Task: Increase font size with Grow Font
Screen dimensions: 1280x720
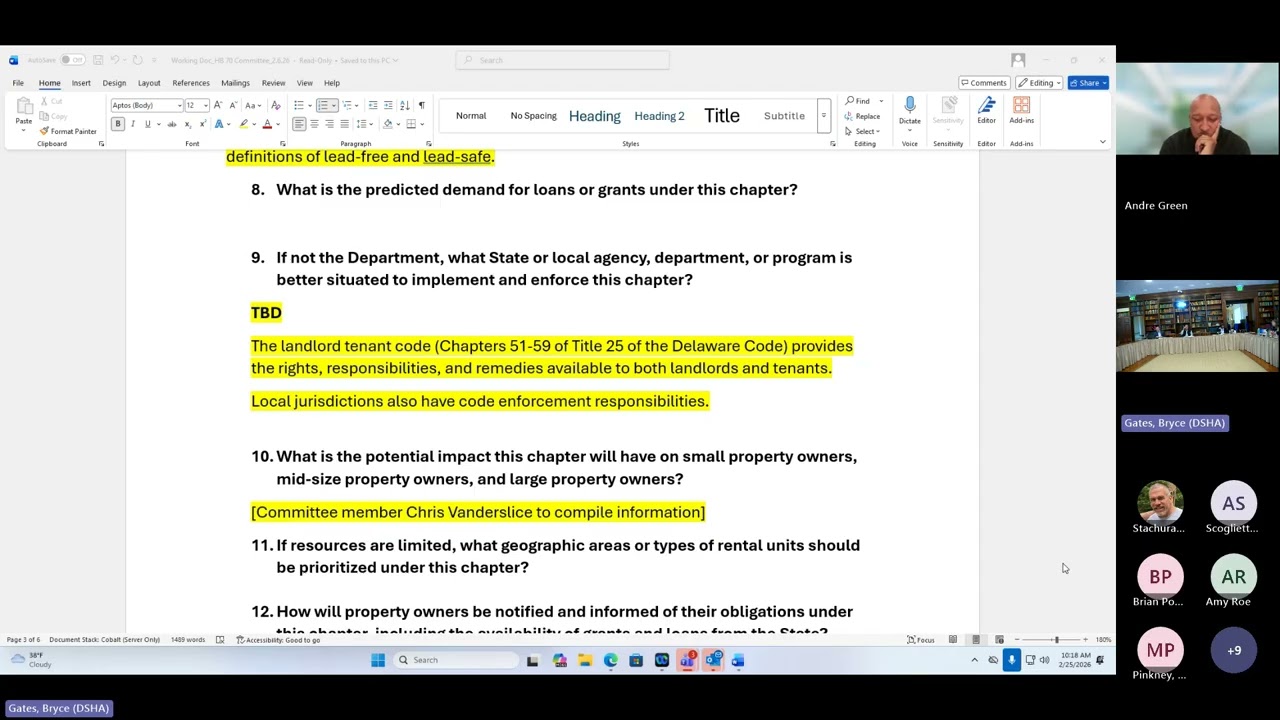Action: click(x=218, y=105)
